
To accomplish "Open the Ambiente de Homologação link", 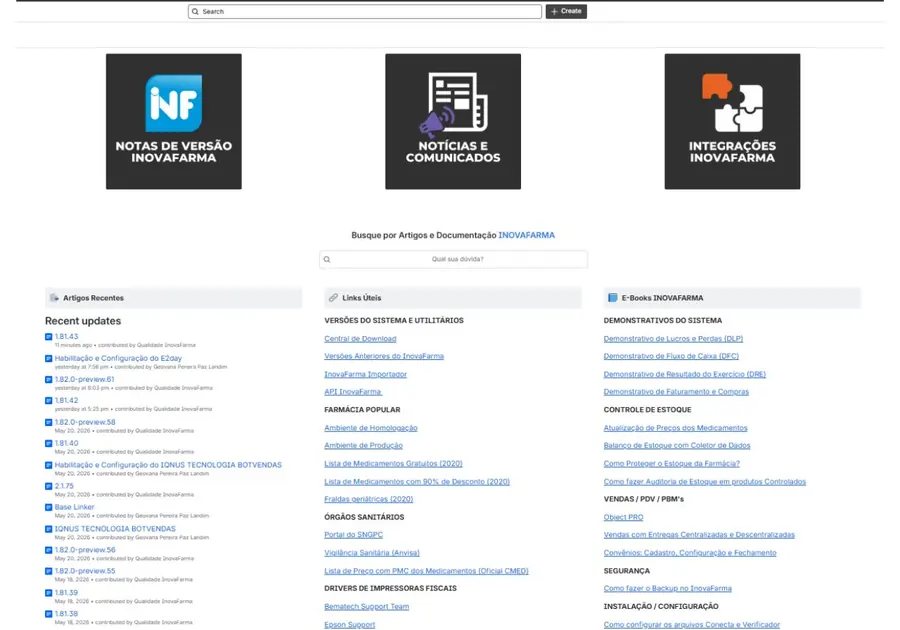I will coord(371,428).
